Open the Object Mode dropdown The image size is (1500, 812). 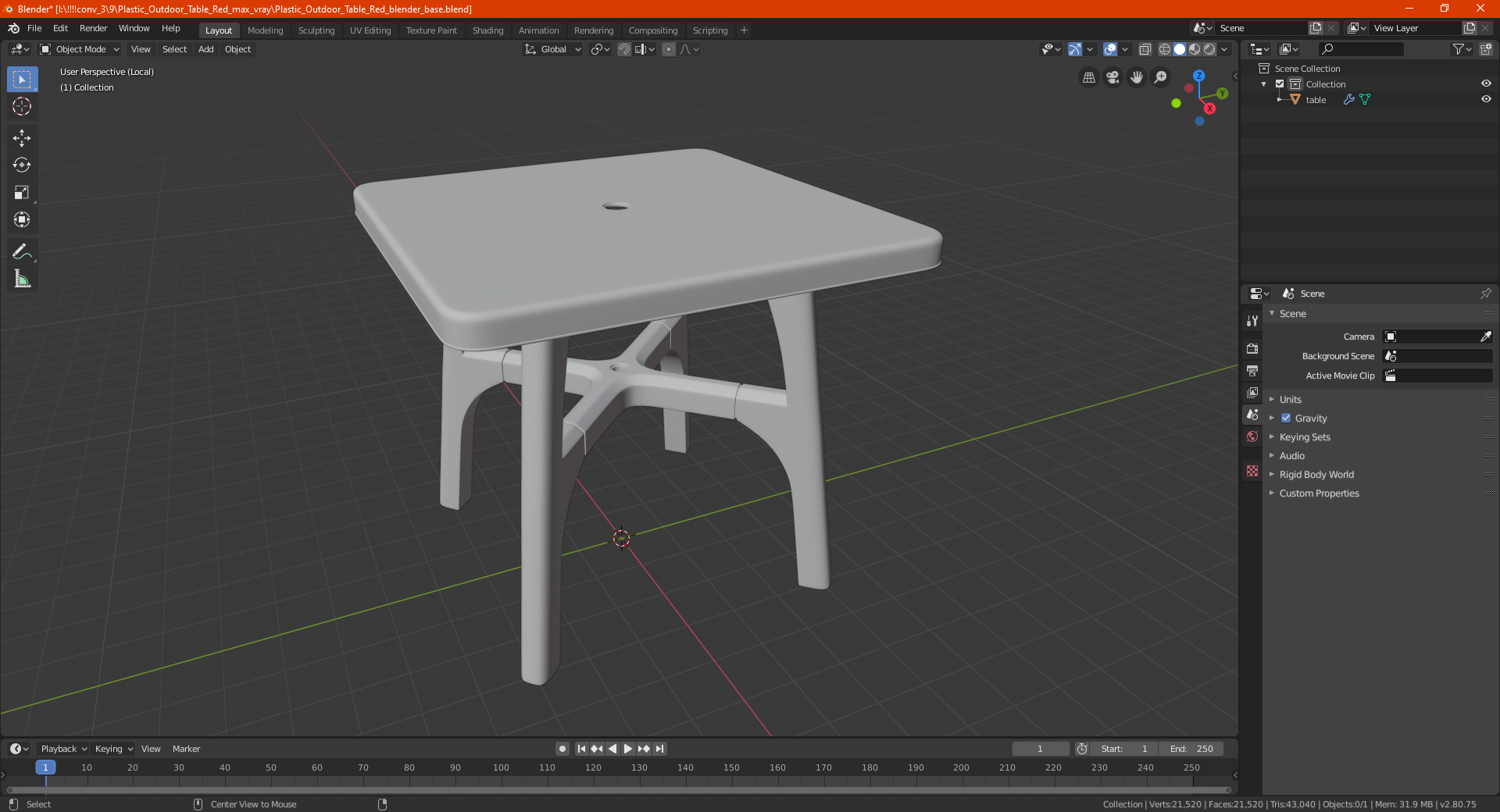click(x=80, y=49)
